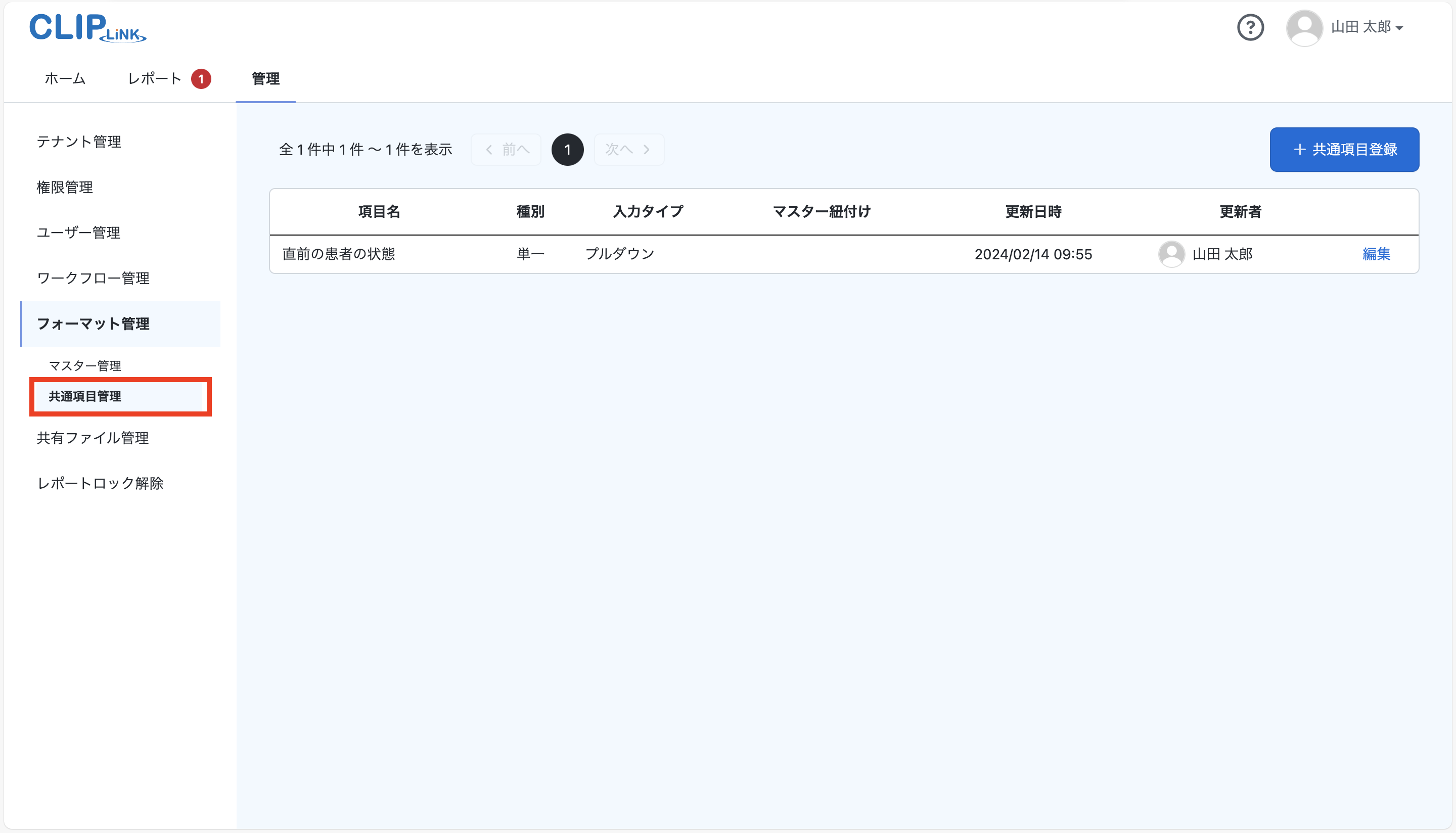Viewport: 1456px width, 833px height.
Task: Click page 1 in the pagination control
Action: click(x=567, y=149)
